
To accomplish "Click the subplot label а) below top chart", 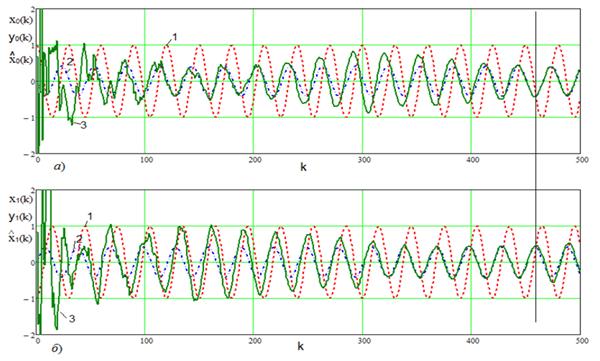I will (60, 167).
